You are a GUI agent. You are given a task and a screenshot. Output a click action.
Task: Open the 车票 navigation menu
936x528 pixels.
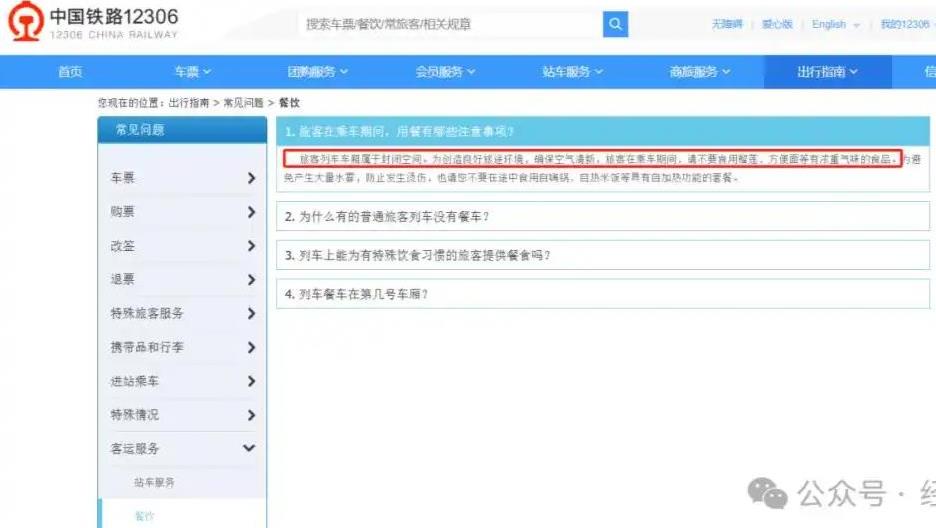(x=193, y=72)
